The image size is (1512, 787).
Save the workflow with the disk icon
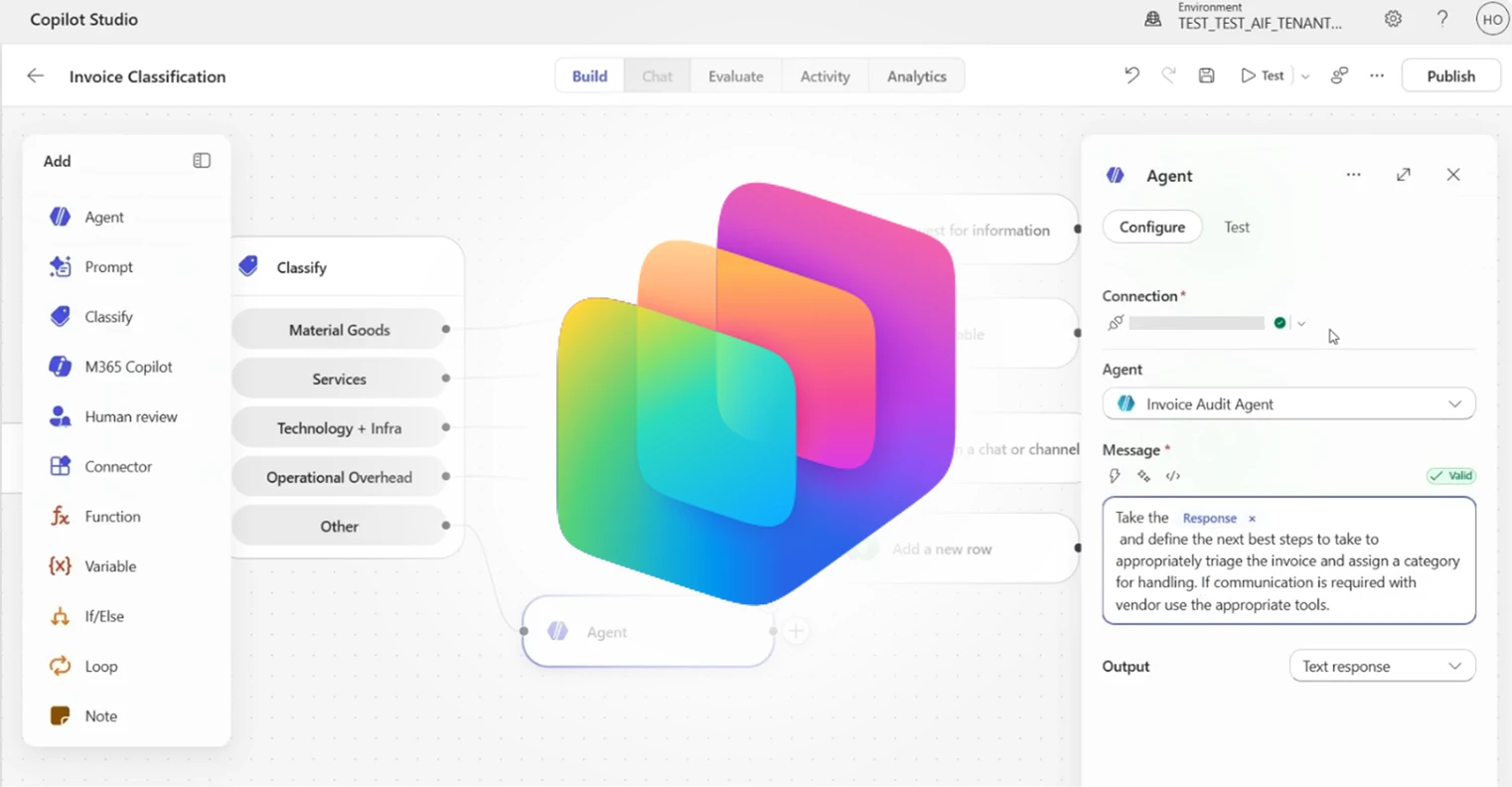[1206, 76]
